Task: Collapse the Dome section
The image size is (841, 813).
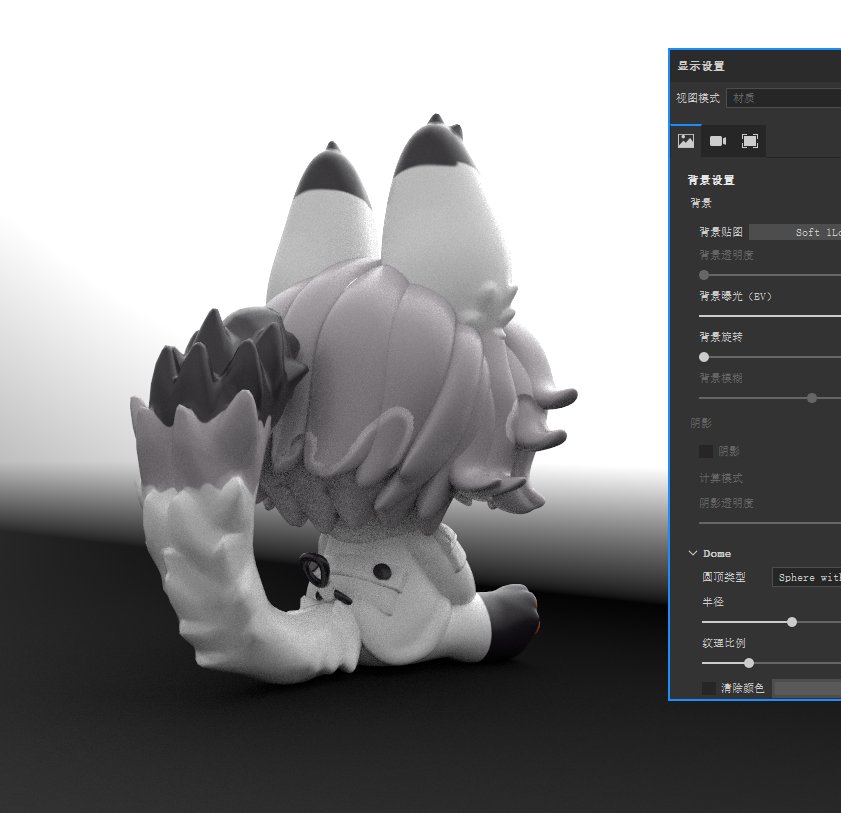Action: pos(693,553)
